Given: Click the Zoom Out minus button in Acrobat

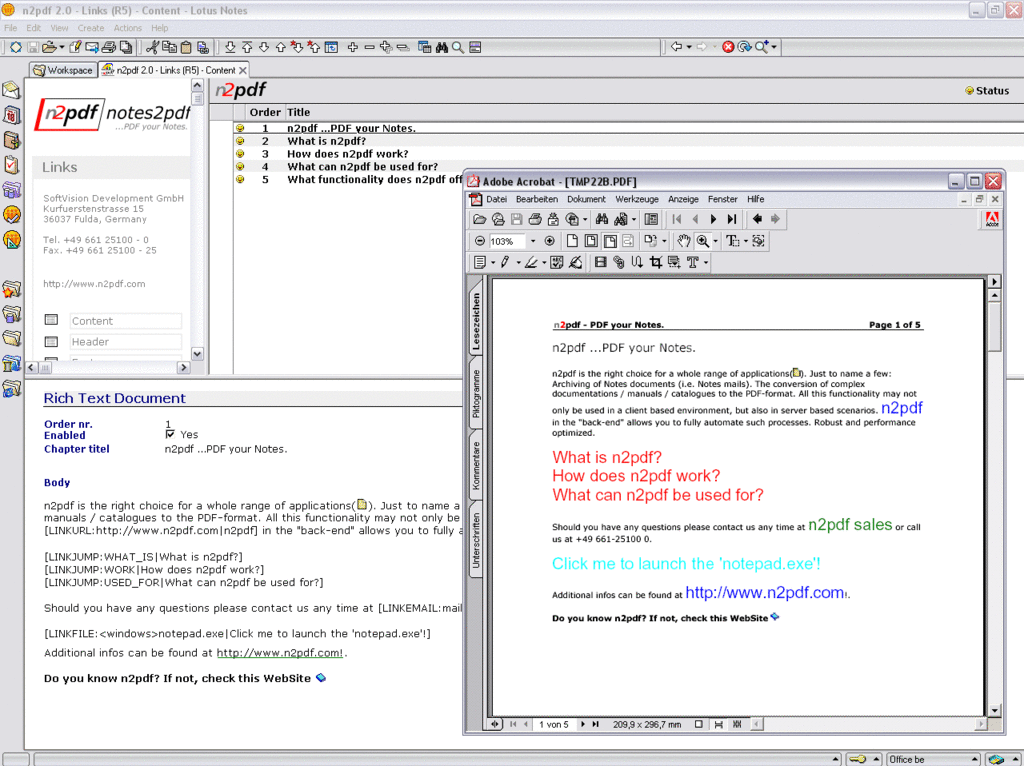Looking at the screenshot, I should tap(479, 241).
